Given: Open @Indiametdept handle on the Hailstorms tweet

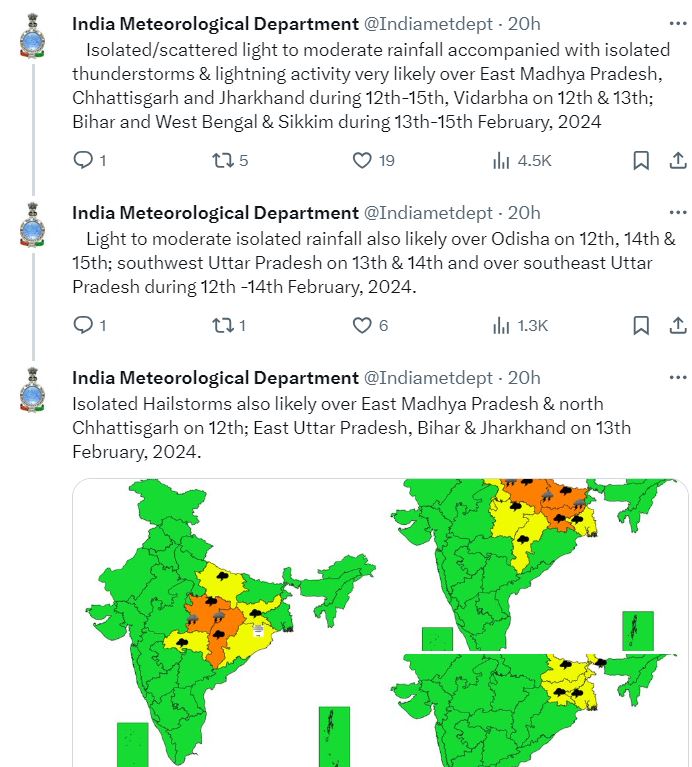Looking at the screenshot, I should (x=428, y=378).
